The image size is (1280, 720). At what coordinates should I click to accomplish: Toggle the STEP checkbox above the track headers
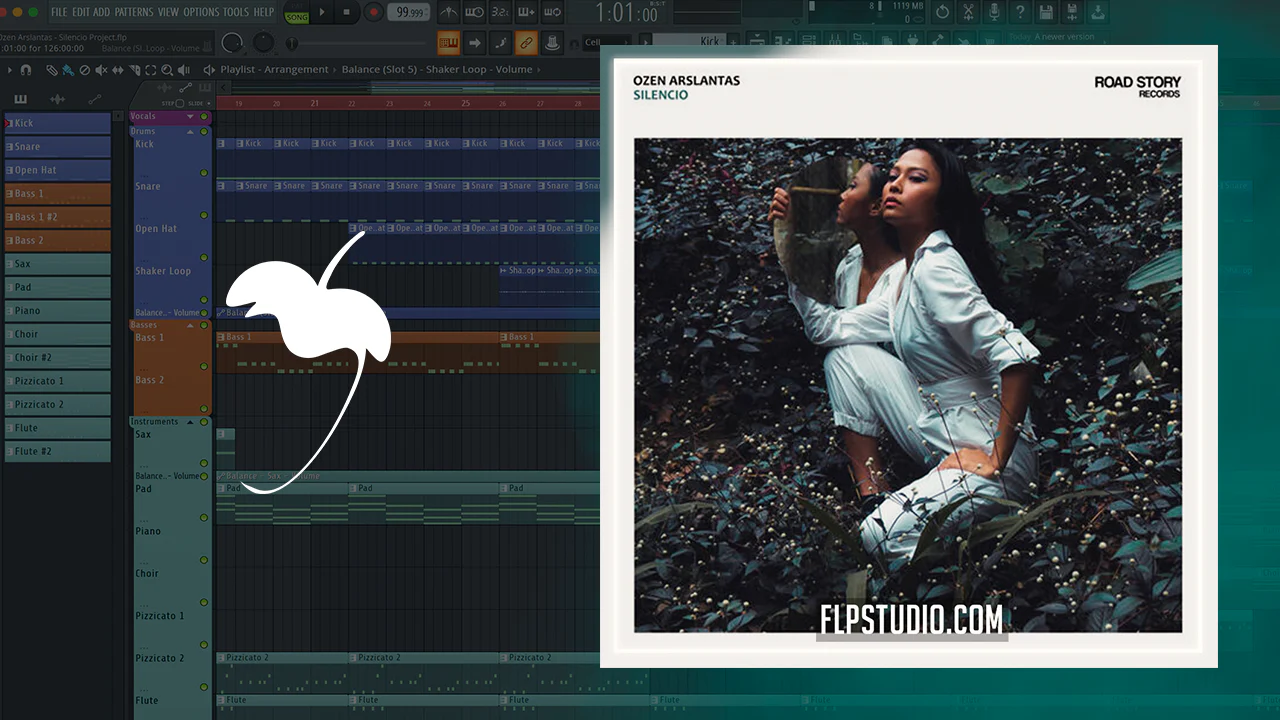coord(180,103)
